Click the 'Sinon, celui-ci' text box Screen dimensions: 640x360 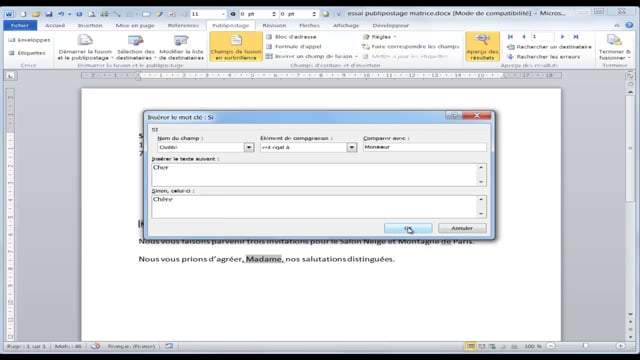click(x=314, y=207)
